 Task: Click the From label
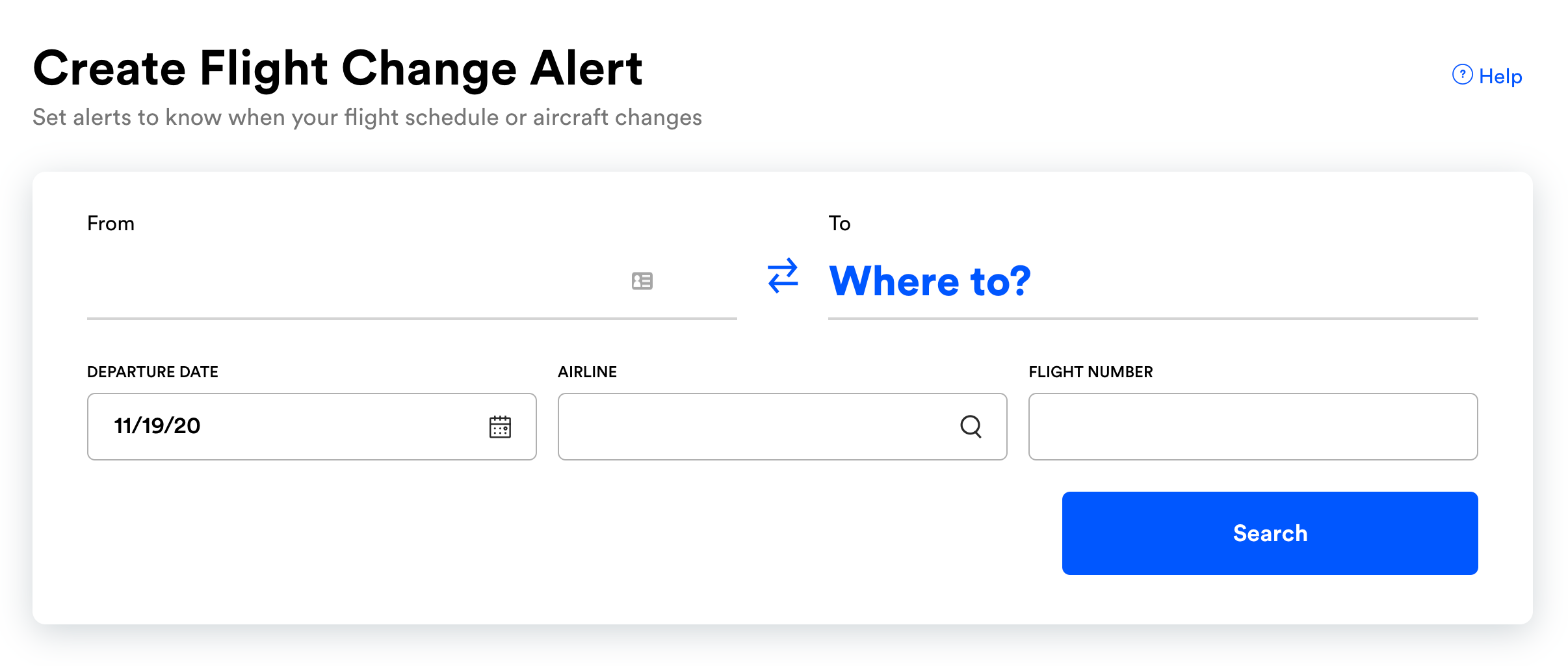pyautogui.click(x=111, y=223)
